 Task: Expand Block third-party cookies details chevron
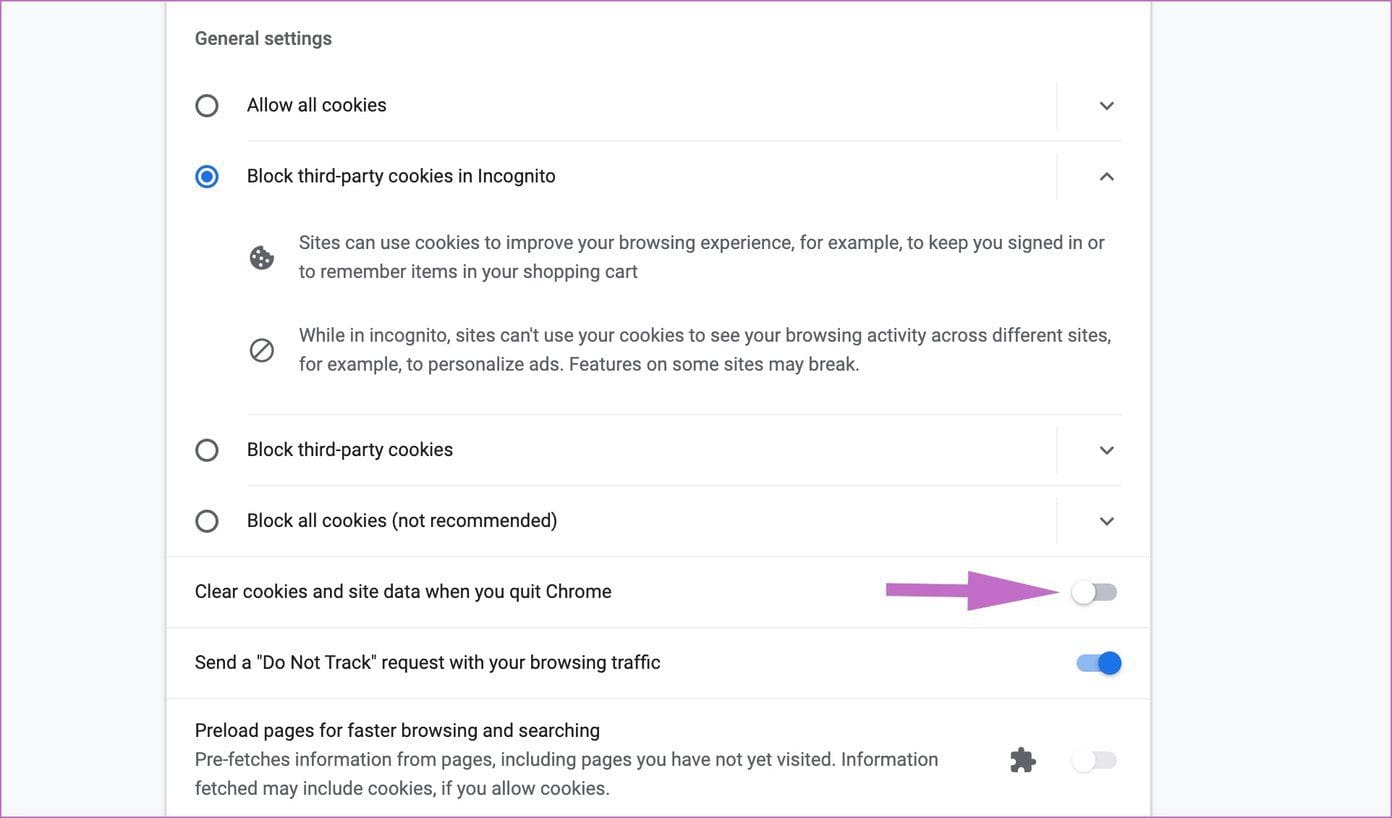tap(1106, 450)
